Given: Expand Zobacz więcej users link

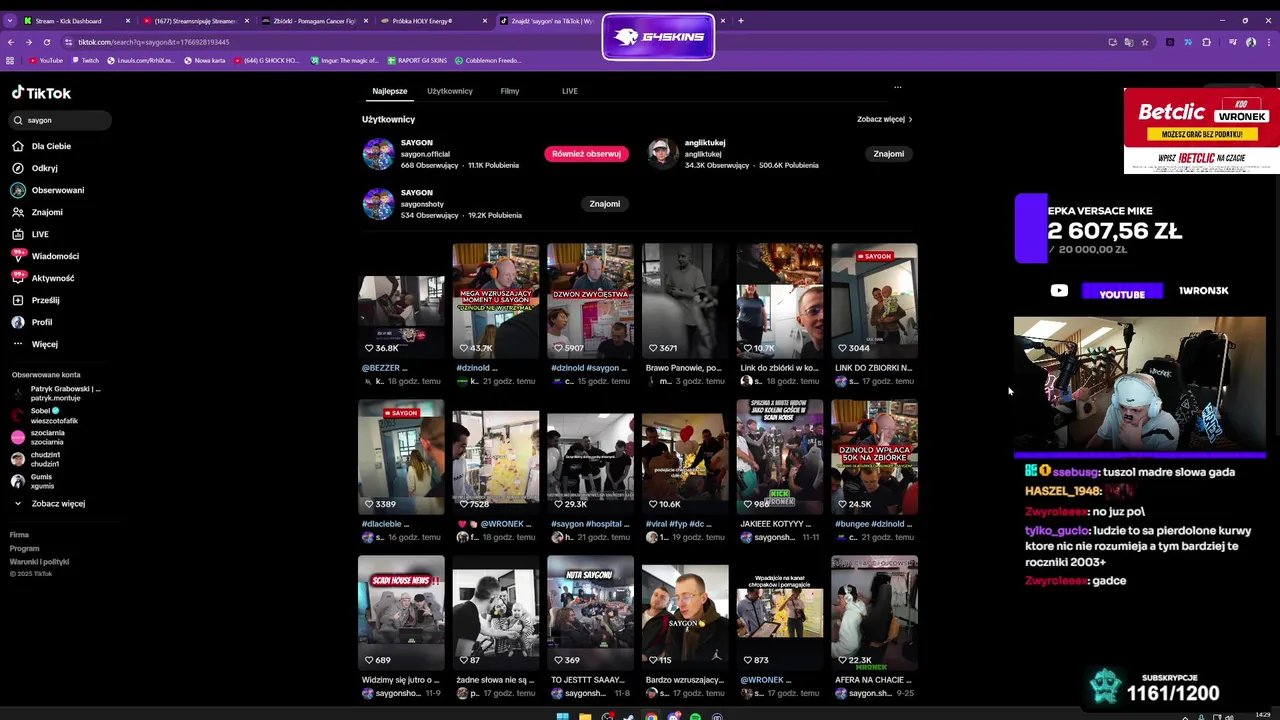Looking at the screenshot, I should pos(885,119).
